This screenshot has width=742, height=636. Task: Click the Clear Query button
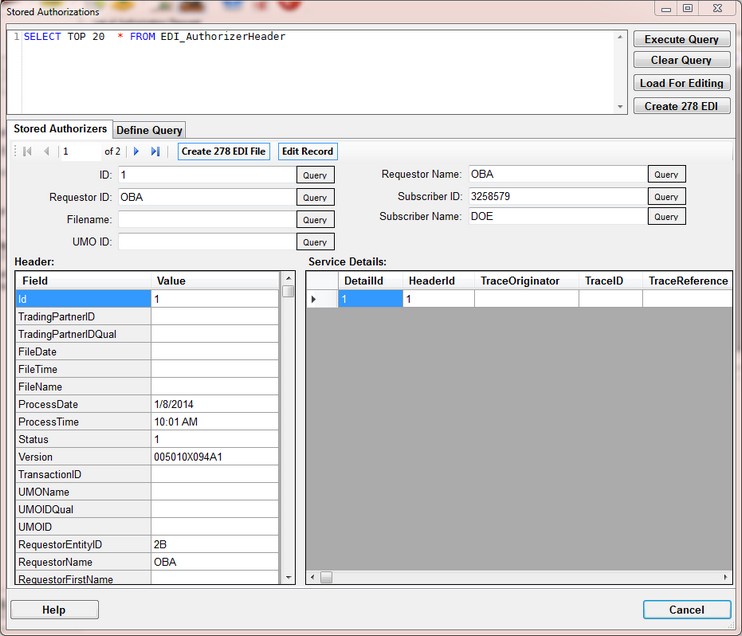pos(681,61)
